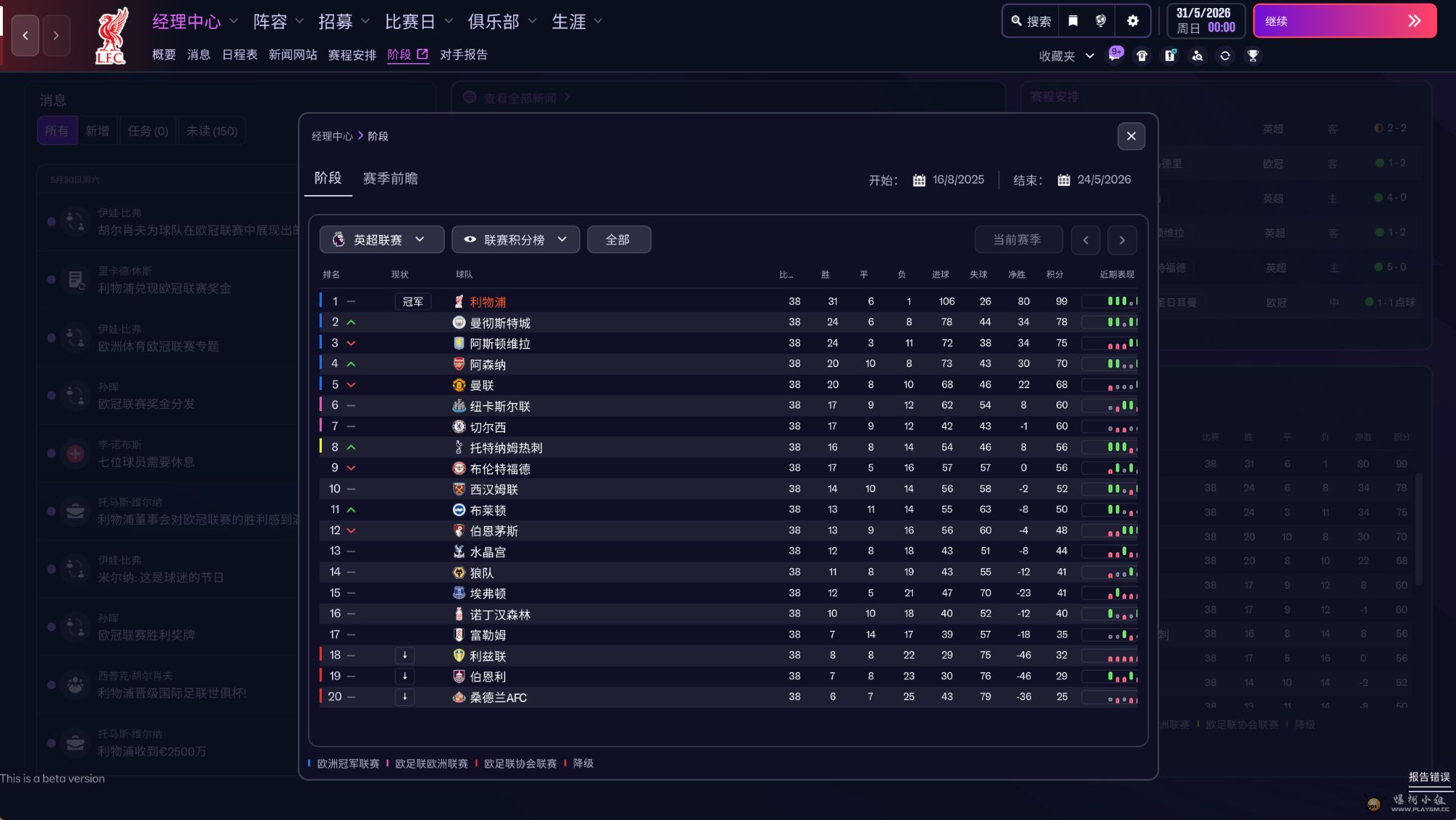The height and width of the screenshot is (820, 1456).
Task: Select the 新增 messages filter
Action: point(97,131)
